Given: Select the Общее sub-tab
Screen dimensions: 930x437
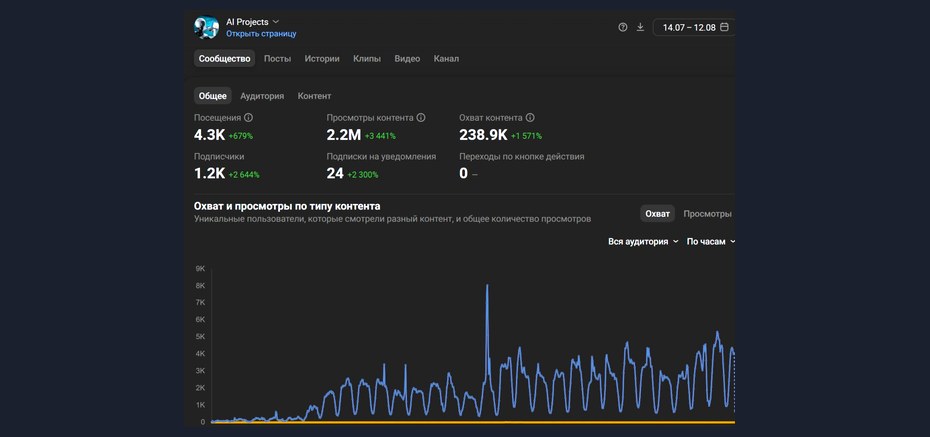Looking at the screenshot, I should (x=212, y=96).
